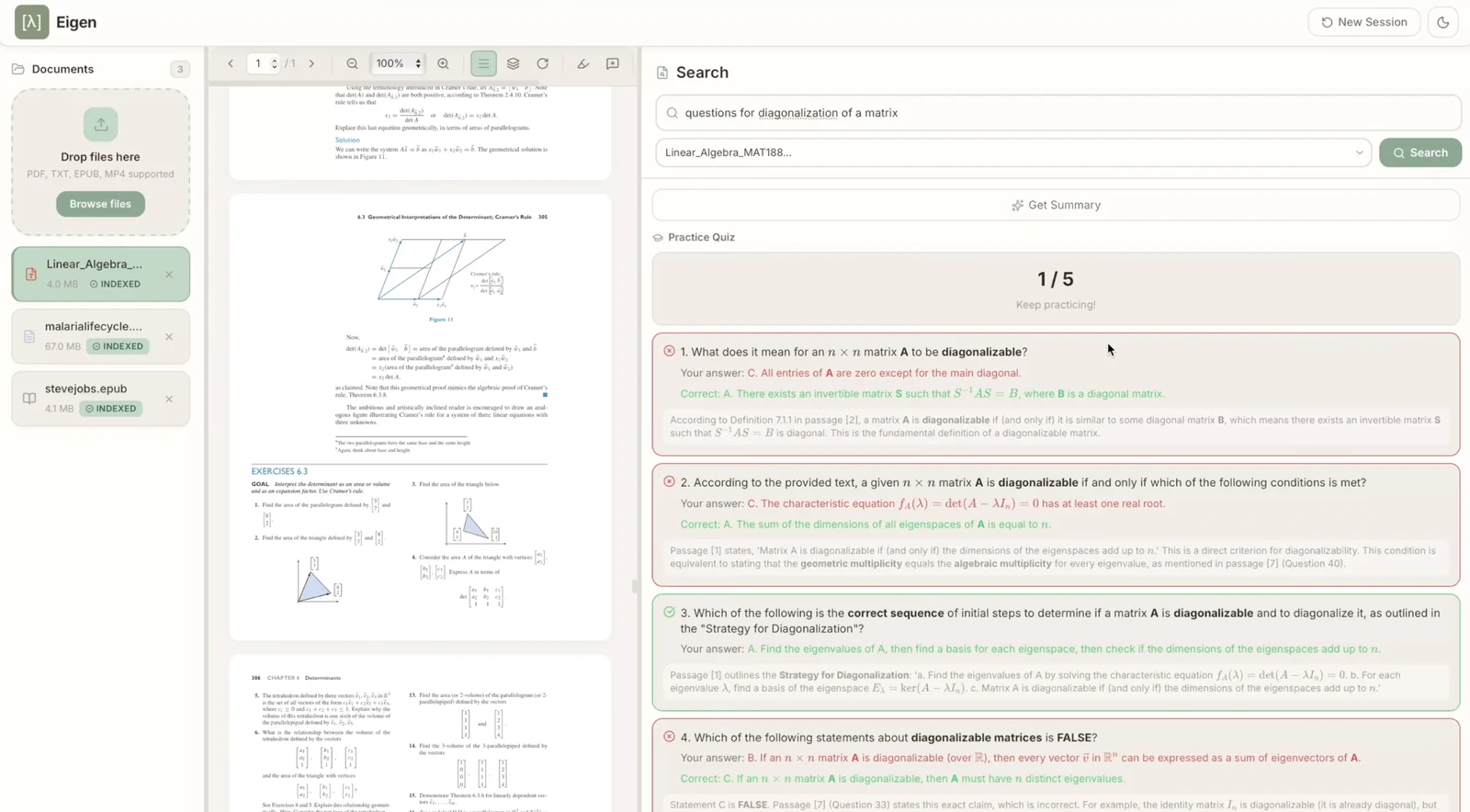Click INDEXED badge on stevejobs.epub
This screenshot has height=812, width=1470.
click(111, 409)
